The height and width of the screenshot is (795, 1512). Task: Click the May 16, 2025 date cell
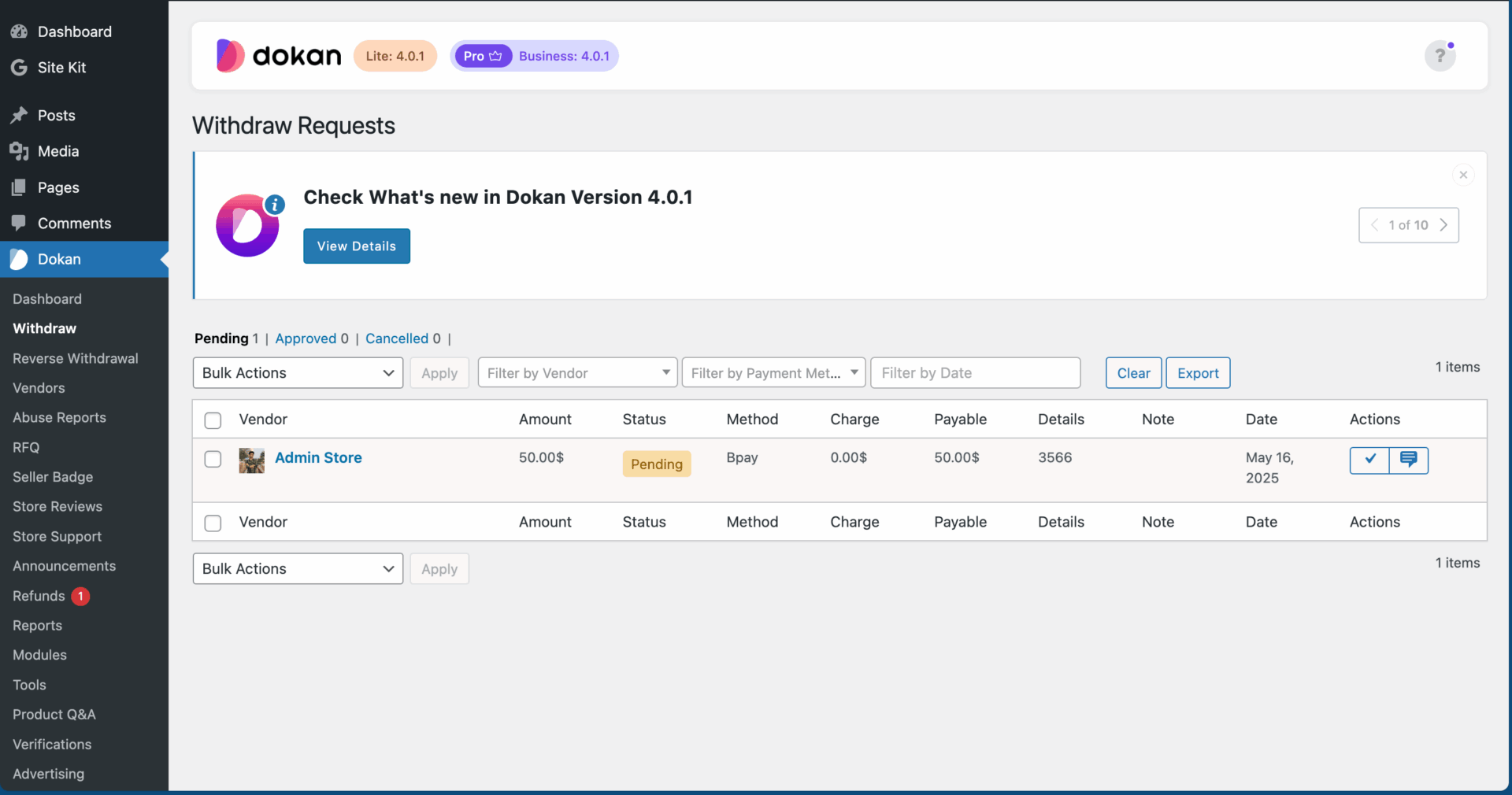click(x=1269, y=468)
